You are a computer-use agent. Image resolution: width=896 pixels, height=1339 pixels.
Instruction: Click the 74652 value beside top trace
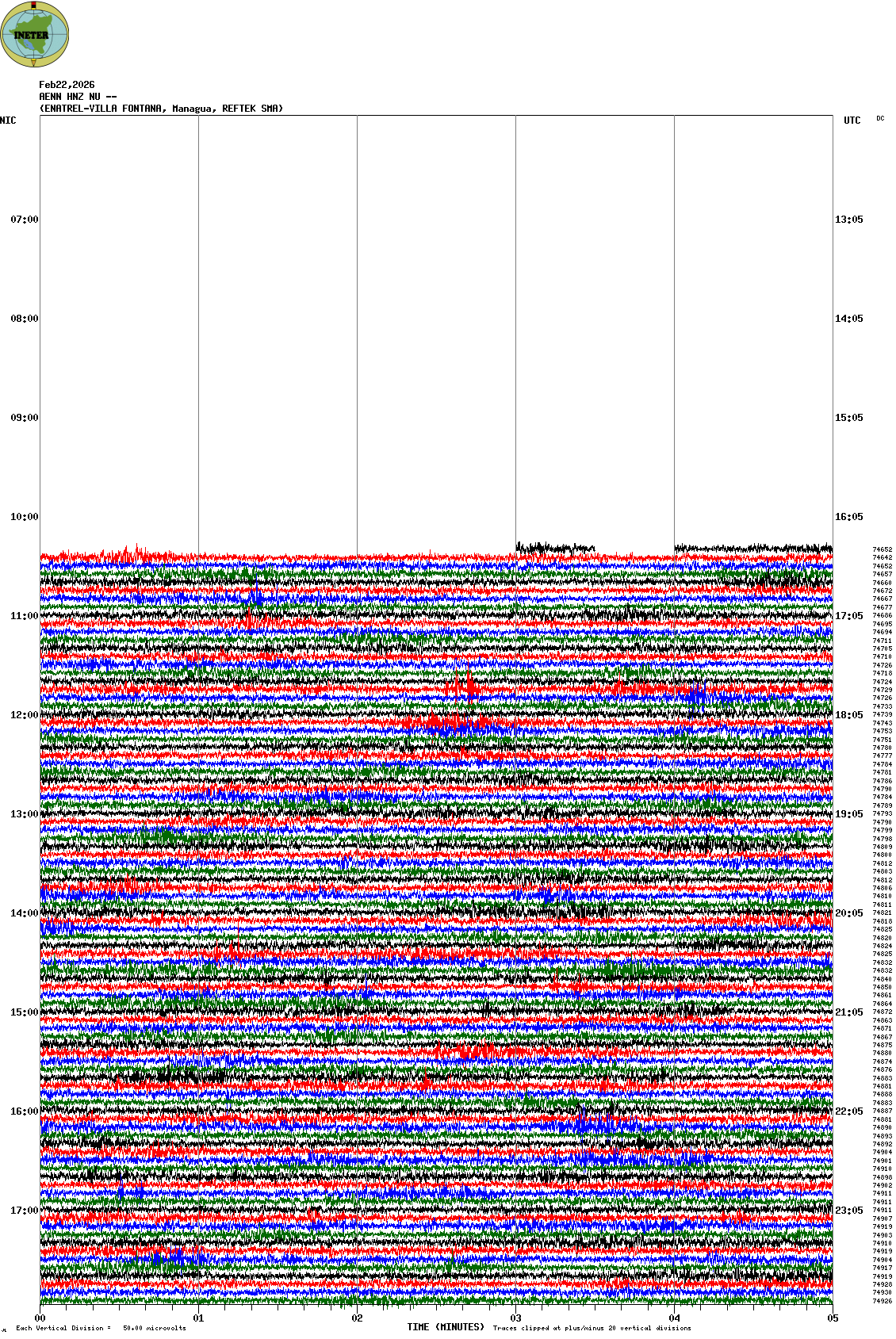pyautogui.click(x=882, y=549)
